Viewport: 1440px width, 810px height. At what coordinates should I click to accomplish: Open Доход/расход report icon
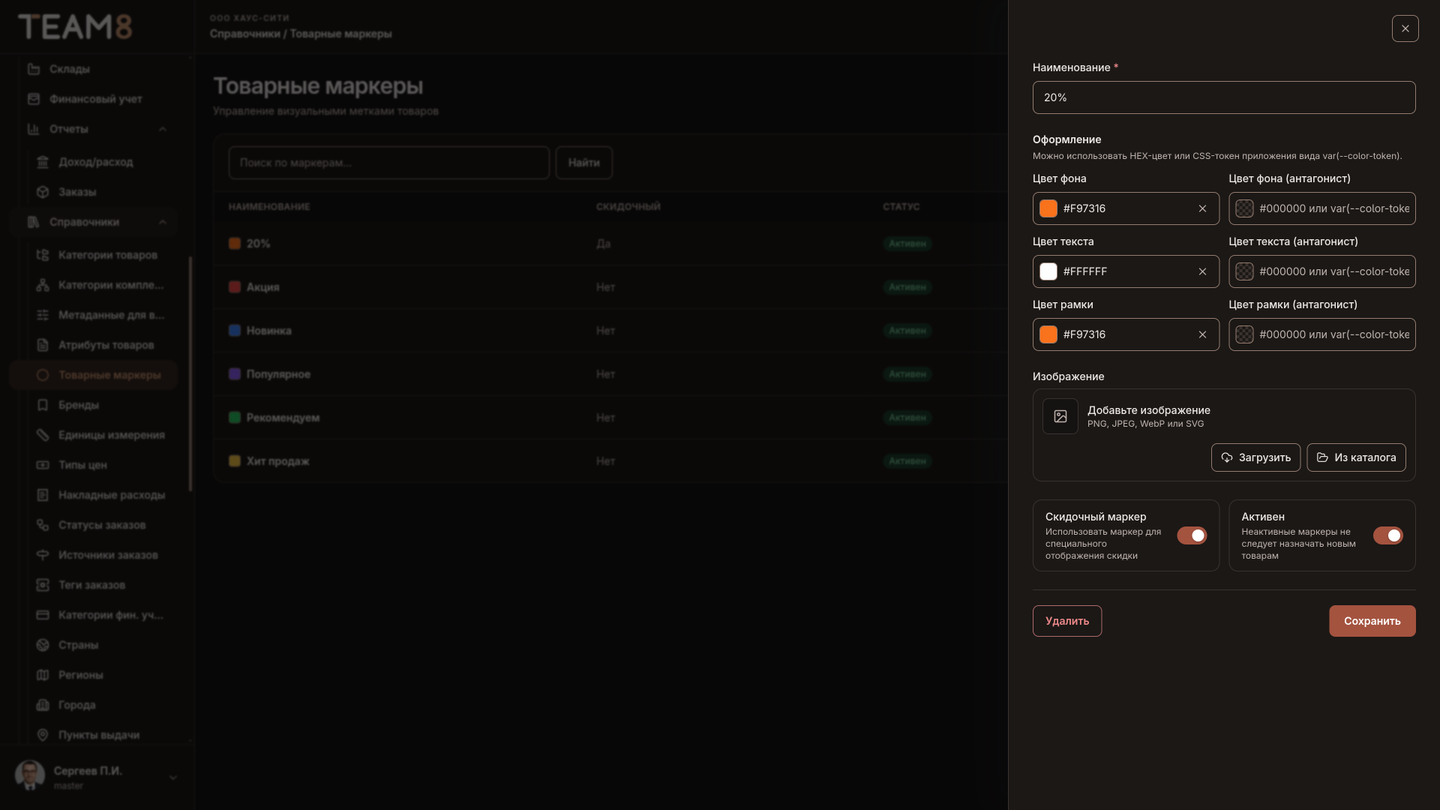[x=42, y=162]
